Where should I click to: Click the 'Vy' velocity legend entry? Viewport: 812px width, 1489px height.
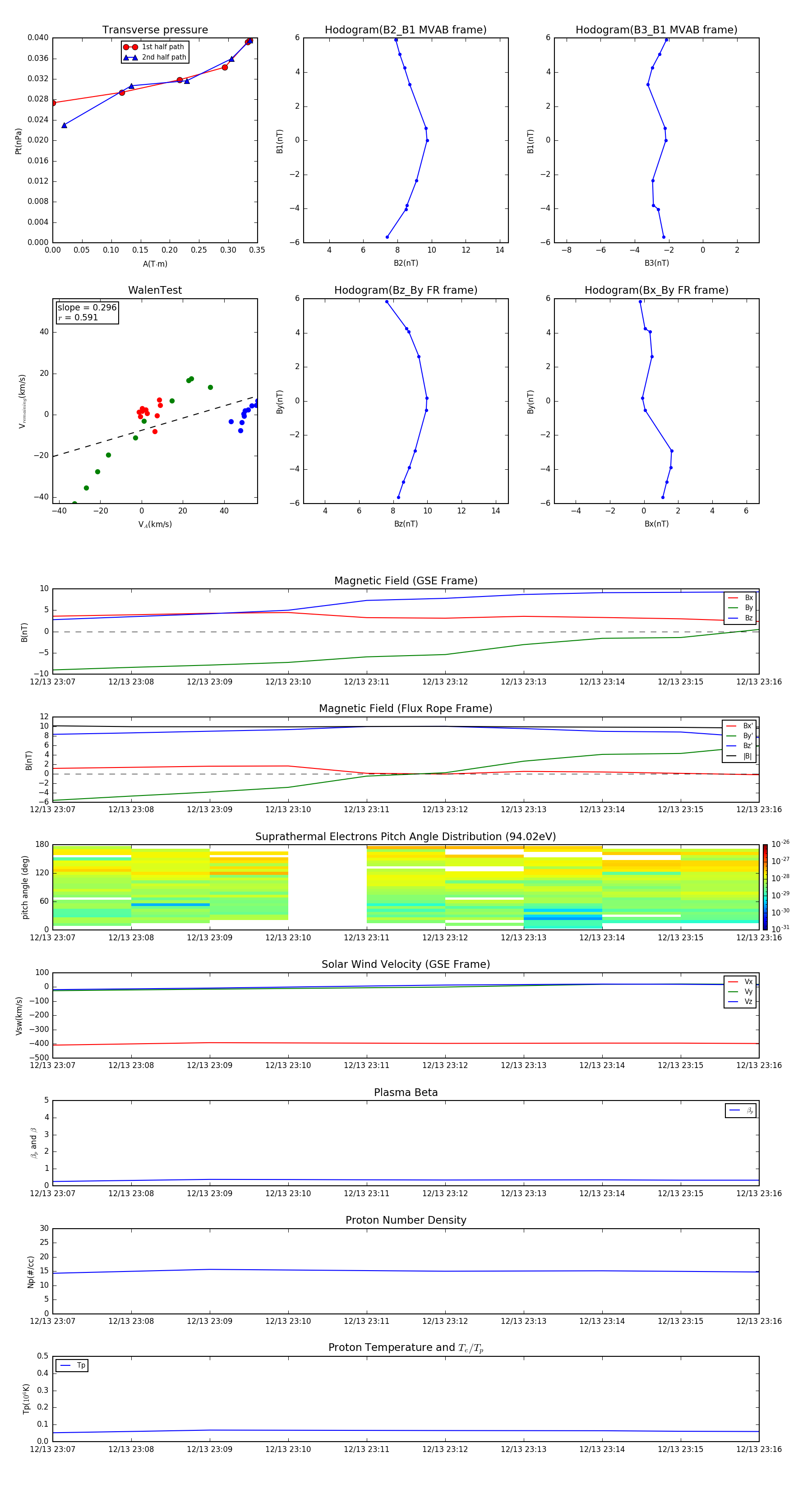pos(740,992)
